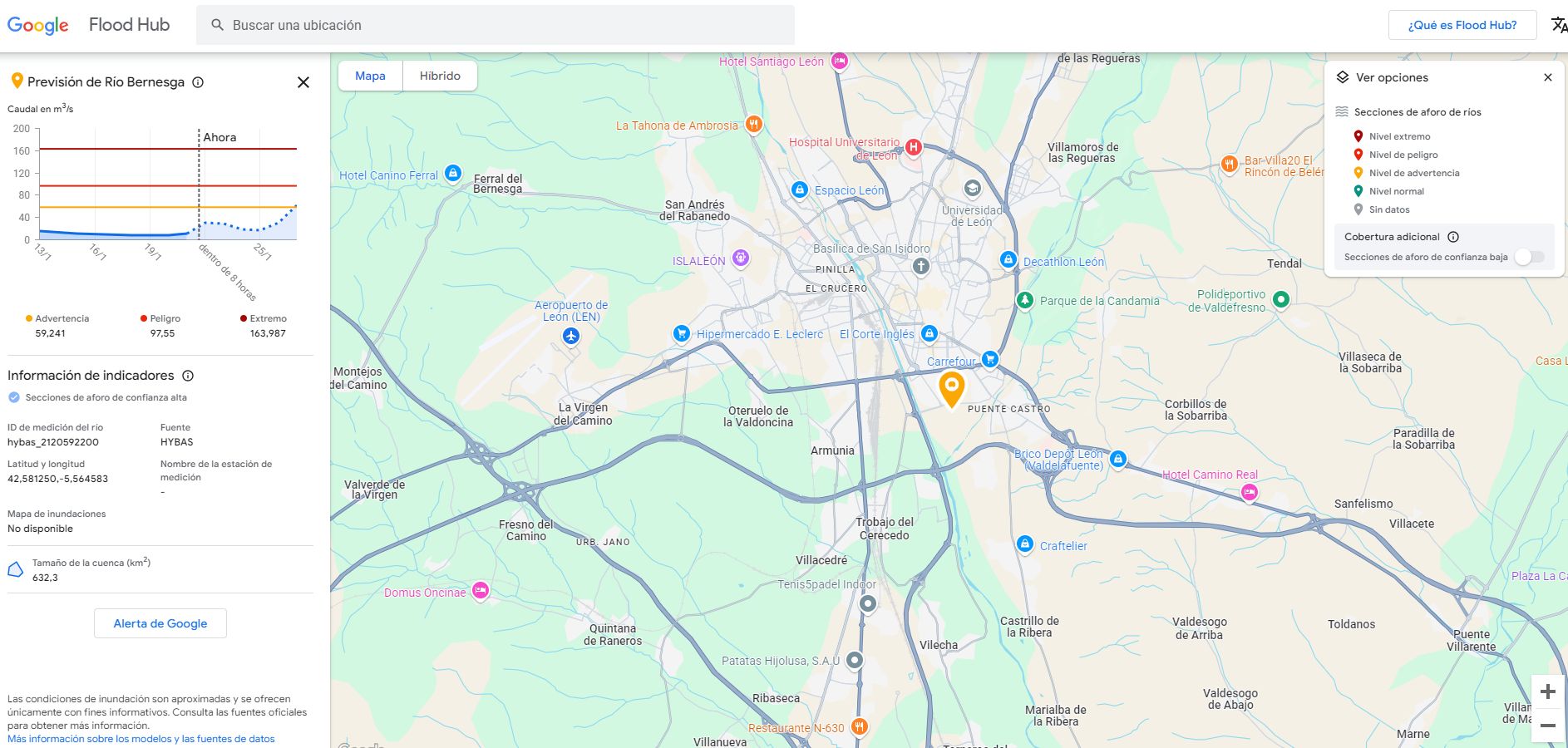
Task: Click the Domus Oncinae lodging marker
Action: tap(481, 591)
